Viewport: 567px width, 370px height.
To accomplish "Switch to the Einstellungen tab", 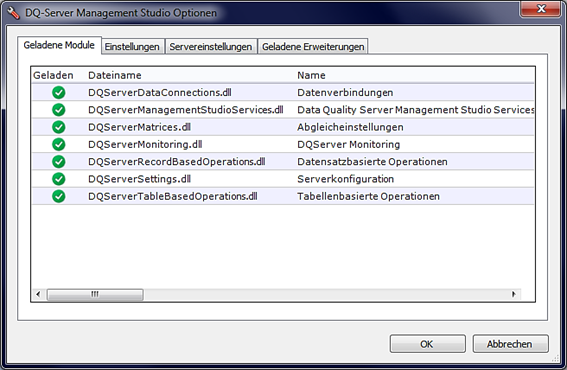I will point(132,47).
